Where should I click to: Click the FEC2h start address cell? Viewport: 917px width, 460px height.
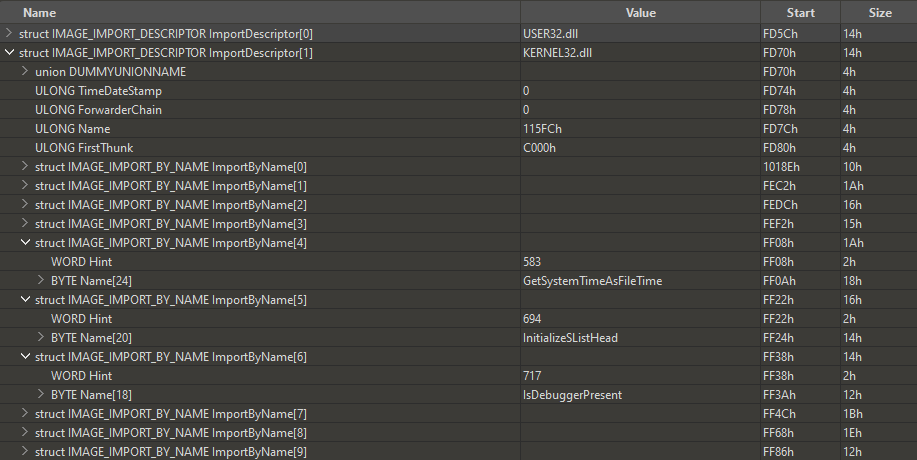click(800, 185)
